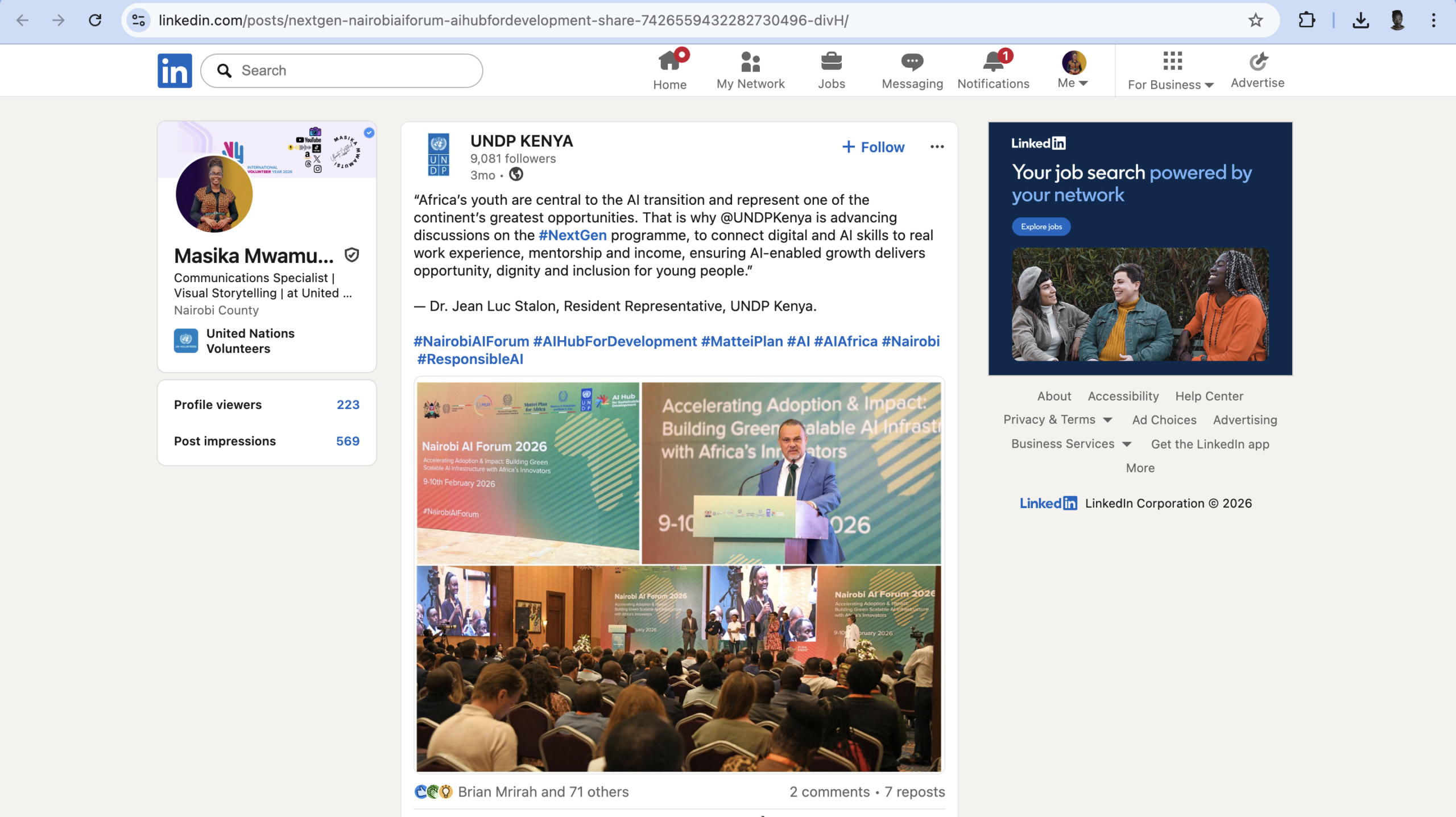Click Masika's profile photo in sidebar
The height and width of the screenshot is (817, 1456).
coord(214,194)
